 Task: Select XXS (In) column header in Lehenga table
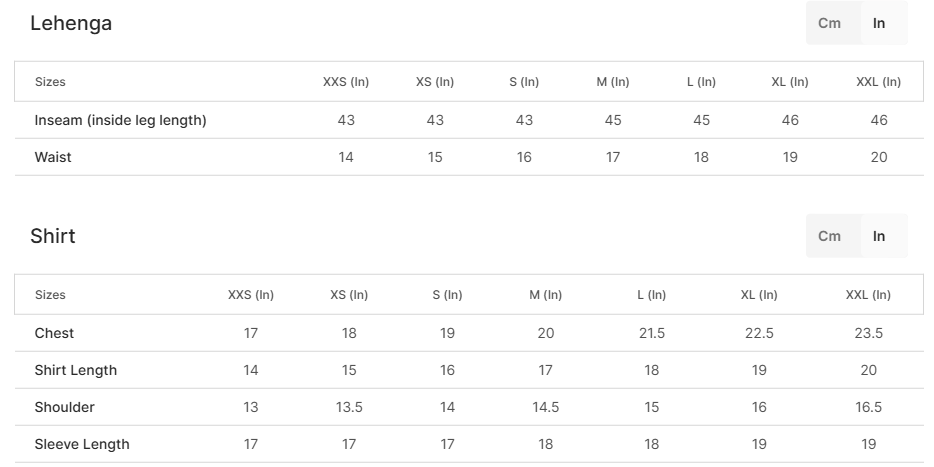pos(345,82)
